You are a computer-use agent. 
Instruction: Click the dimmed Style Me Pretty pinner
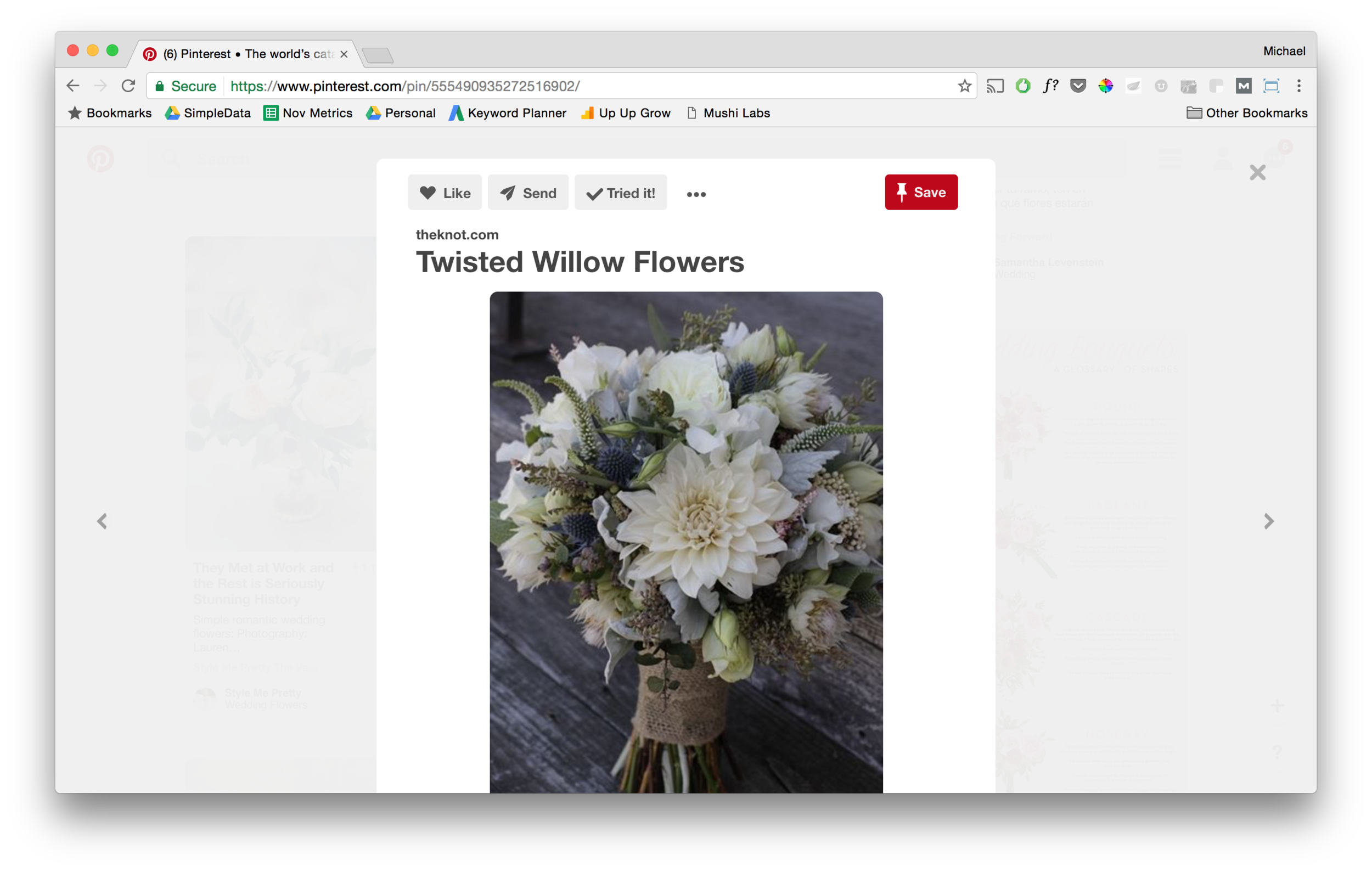pos(251,699)
